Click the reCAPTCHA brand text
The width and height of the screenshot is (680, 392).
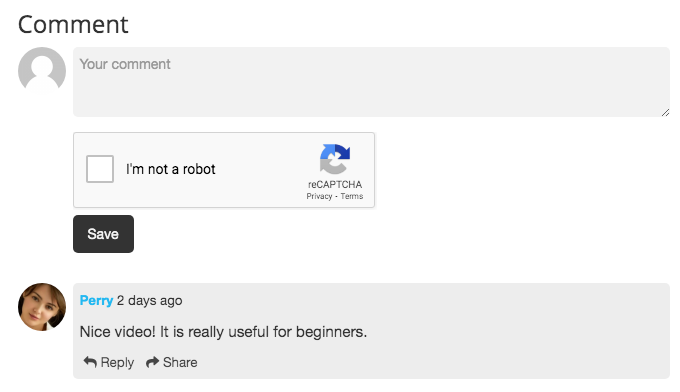pyautogui.click(x=335, y=184)
